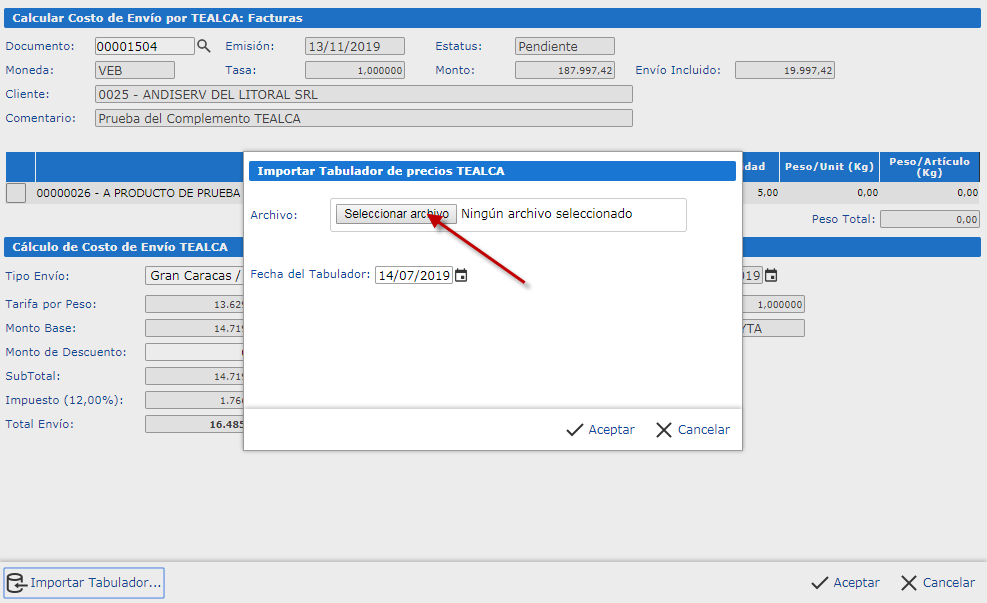Click the Monto de Descuento field

[x=195, y=352]
